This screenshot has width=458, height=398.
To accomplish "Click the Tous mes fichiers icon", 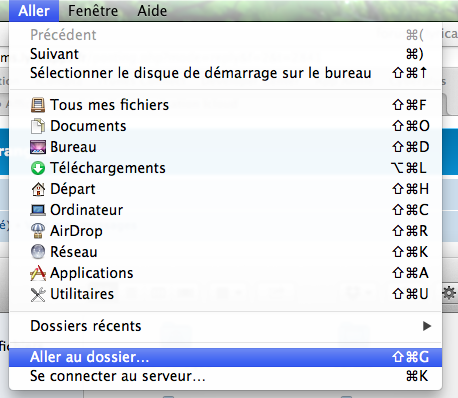I will [x=38, y=105].
